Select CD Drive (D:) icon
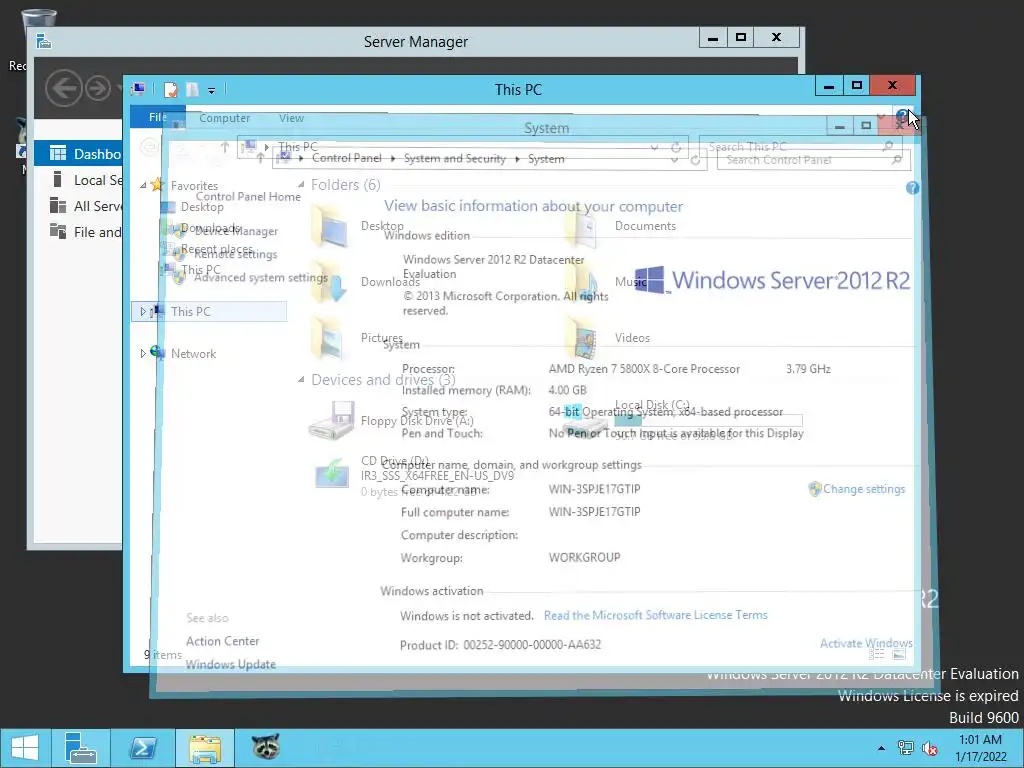The image size is (1024, 768). (x=332, y=473)
